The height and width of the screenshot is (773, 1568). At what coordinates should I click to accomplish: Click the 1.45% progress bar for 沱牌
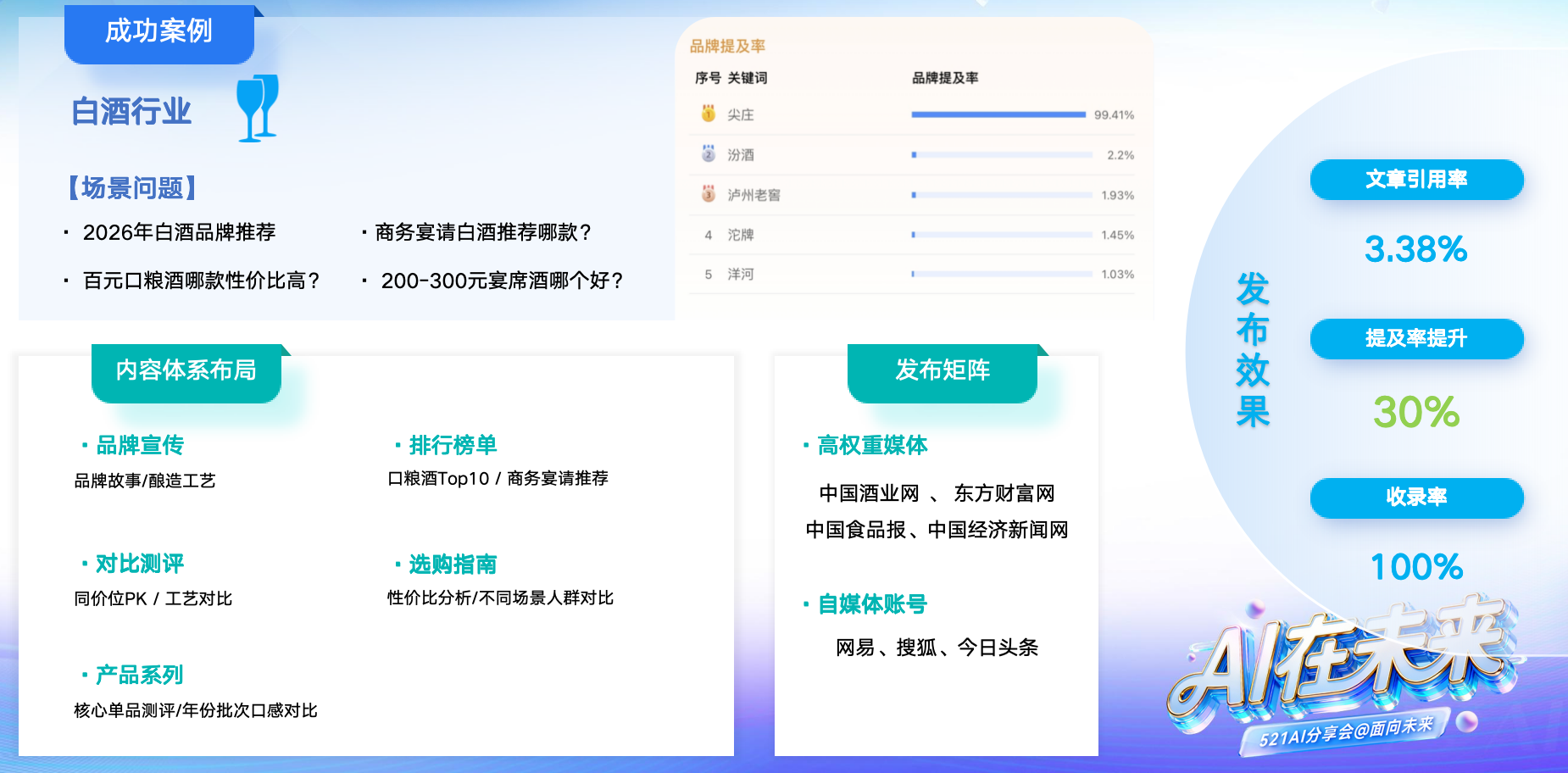pyautogui.click(x=1002, y=235)
